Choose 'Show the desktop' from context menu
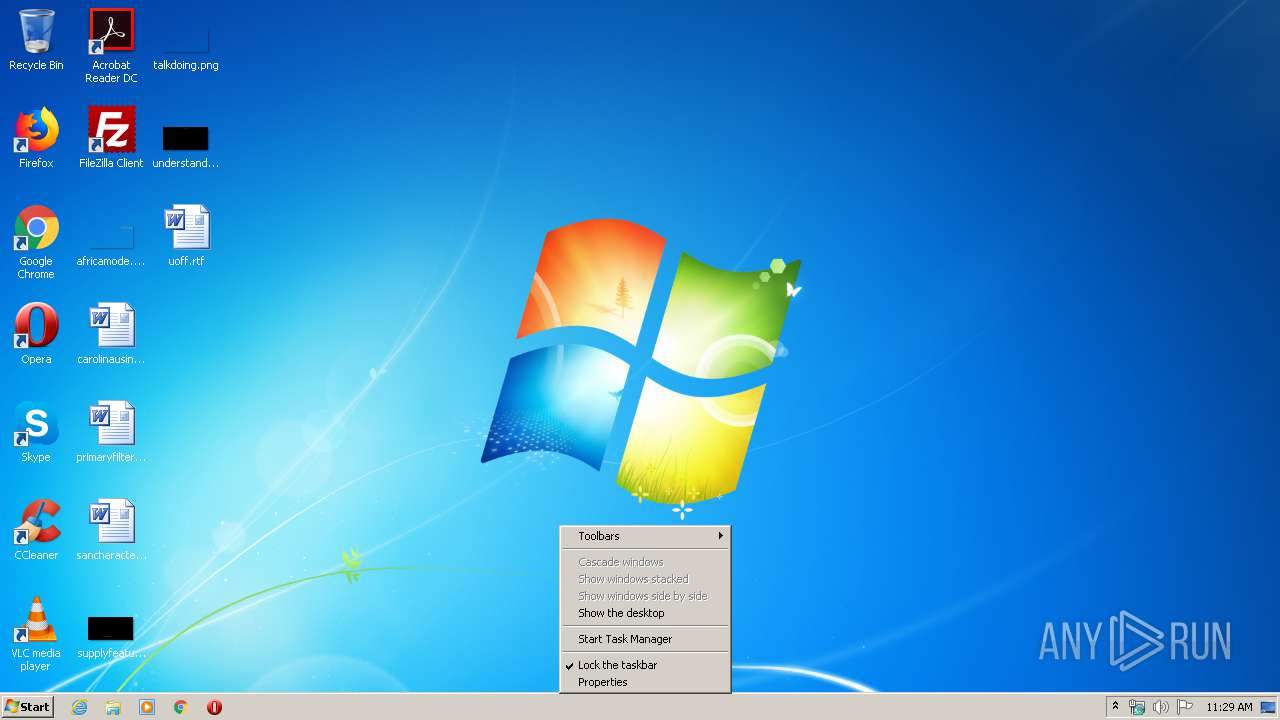This screenshot has width=1280, height=720. tap(645, 613)
